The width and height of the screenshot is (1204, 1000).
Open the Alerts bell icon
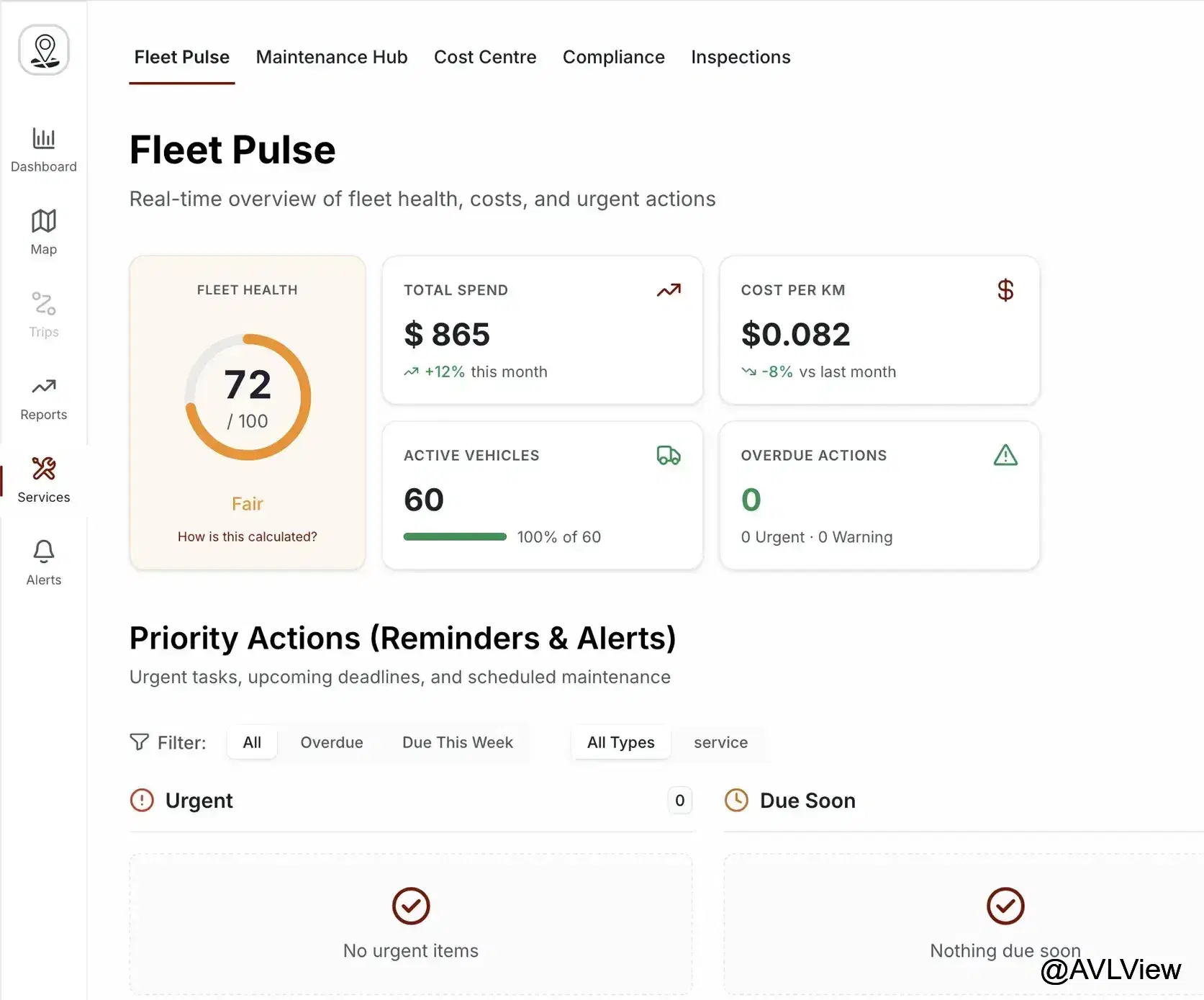(44, 551)
